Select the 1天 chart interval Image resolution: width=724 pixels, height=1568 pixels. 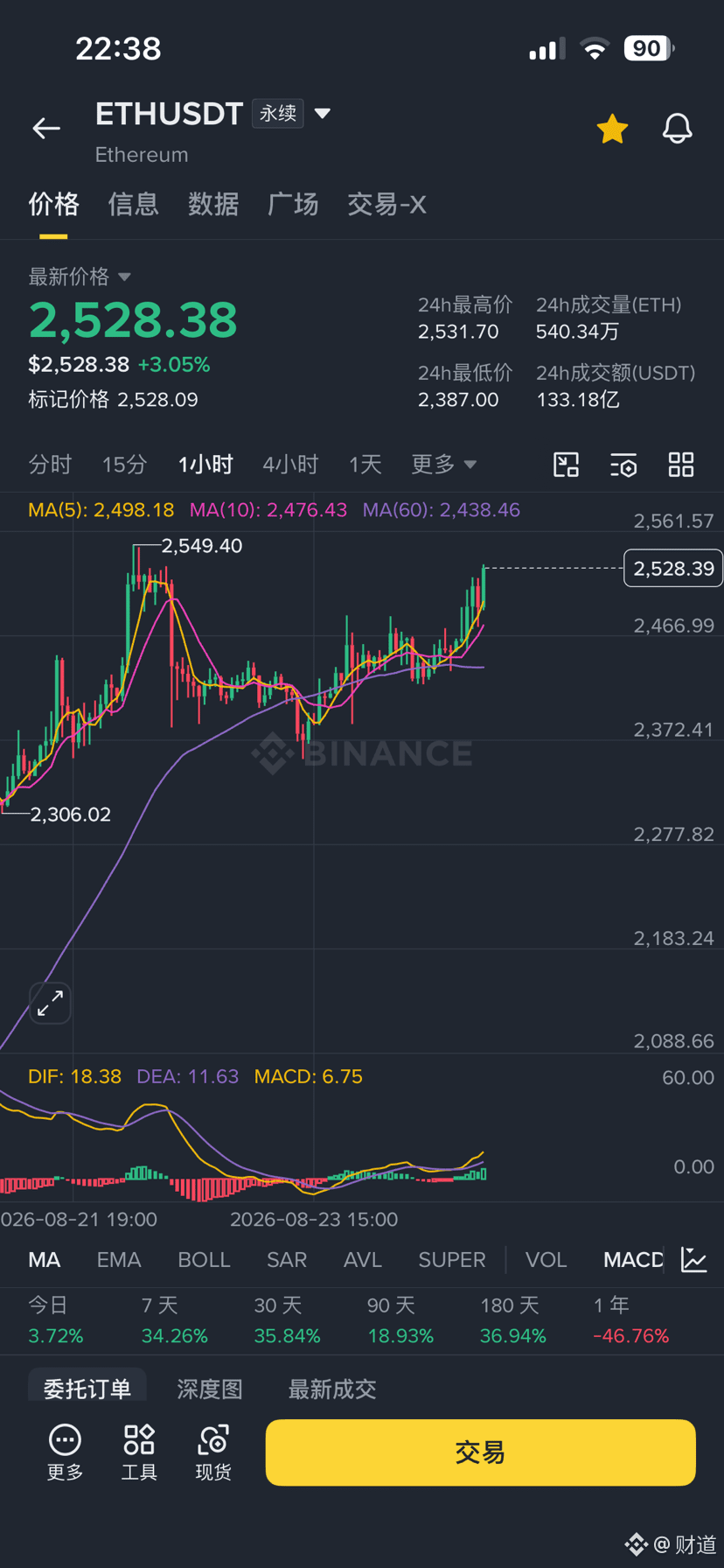(365, 464)
